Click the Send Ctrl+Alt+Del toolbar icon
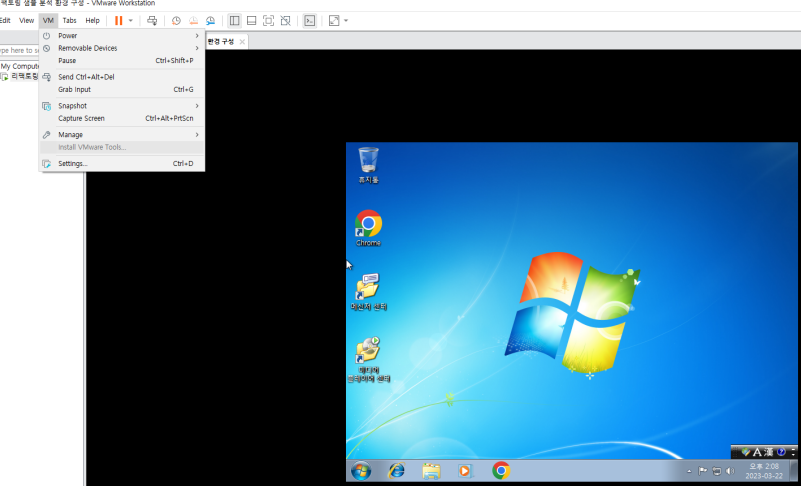This screenshot has width=801, height=486. (152, 20)
